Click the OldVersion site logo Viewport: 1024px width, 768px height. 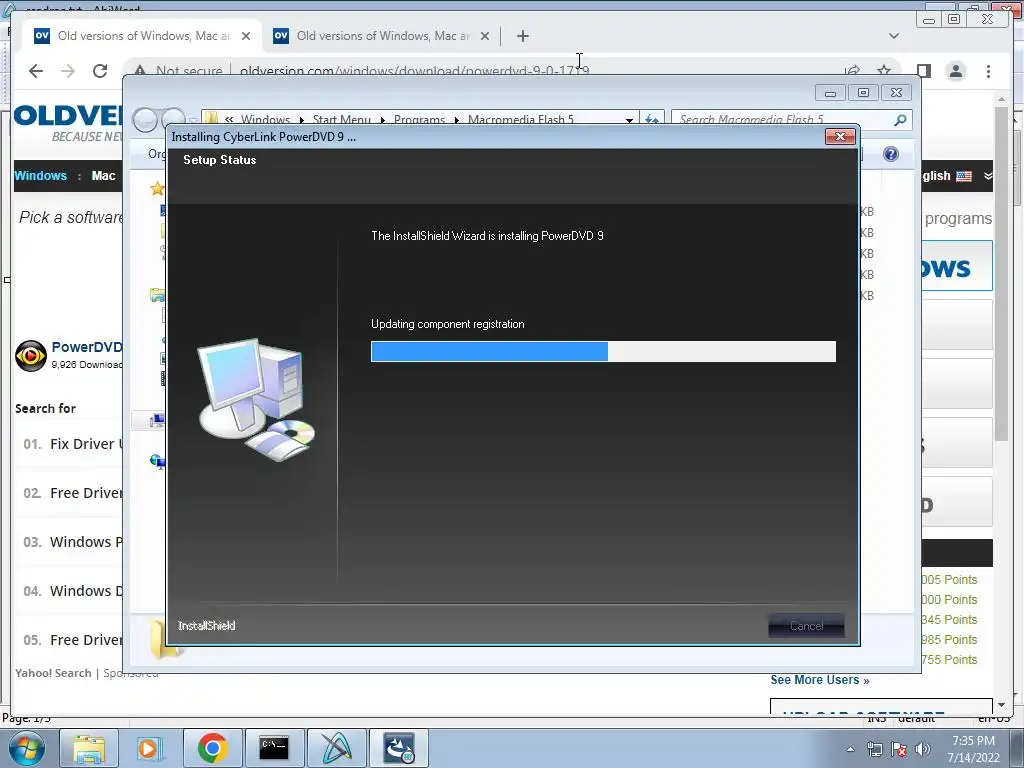coord(69,122)
